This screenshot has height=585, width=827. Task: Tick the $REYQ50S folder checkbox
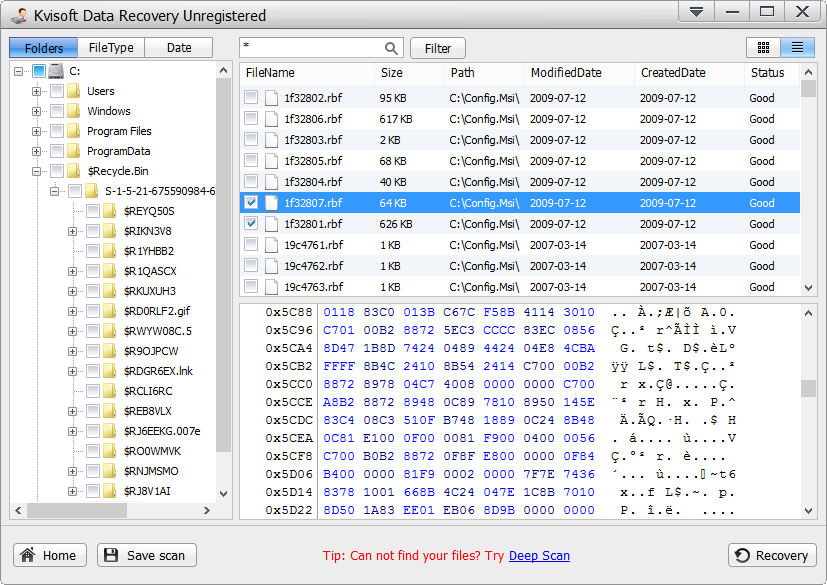tap(93, 211)
